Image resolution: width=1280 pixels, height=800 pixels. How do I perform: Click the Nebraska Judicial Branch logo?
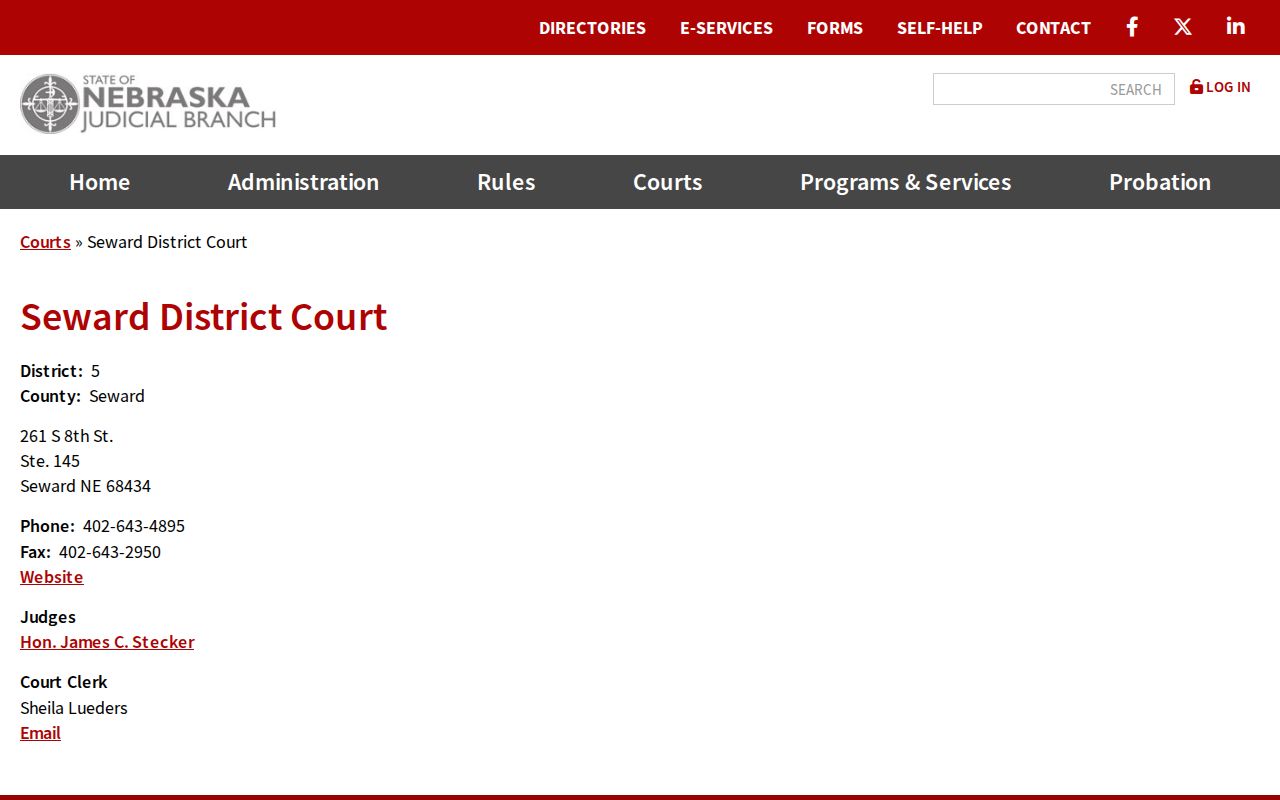coord(148,103)
